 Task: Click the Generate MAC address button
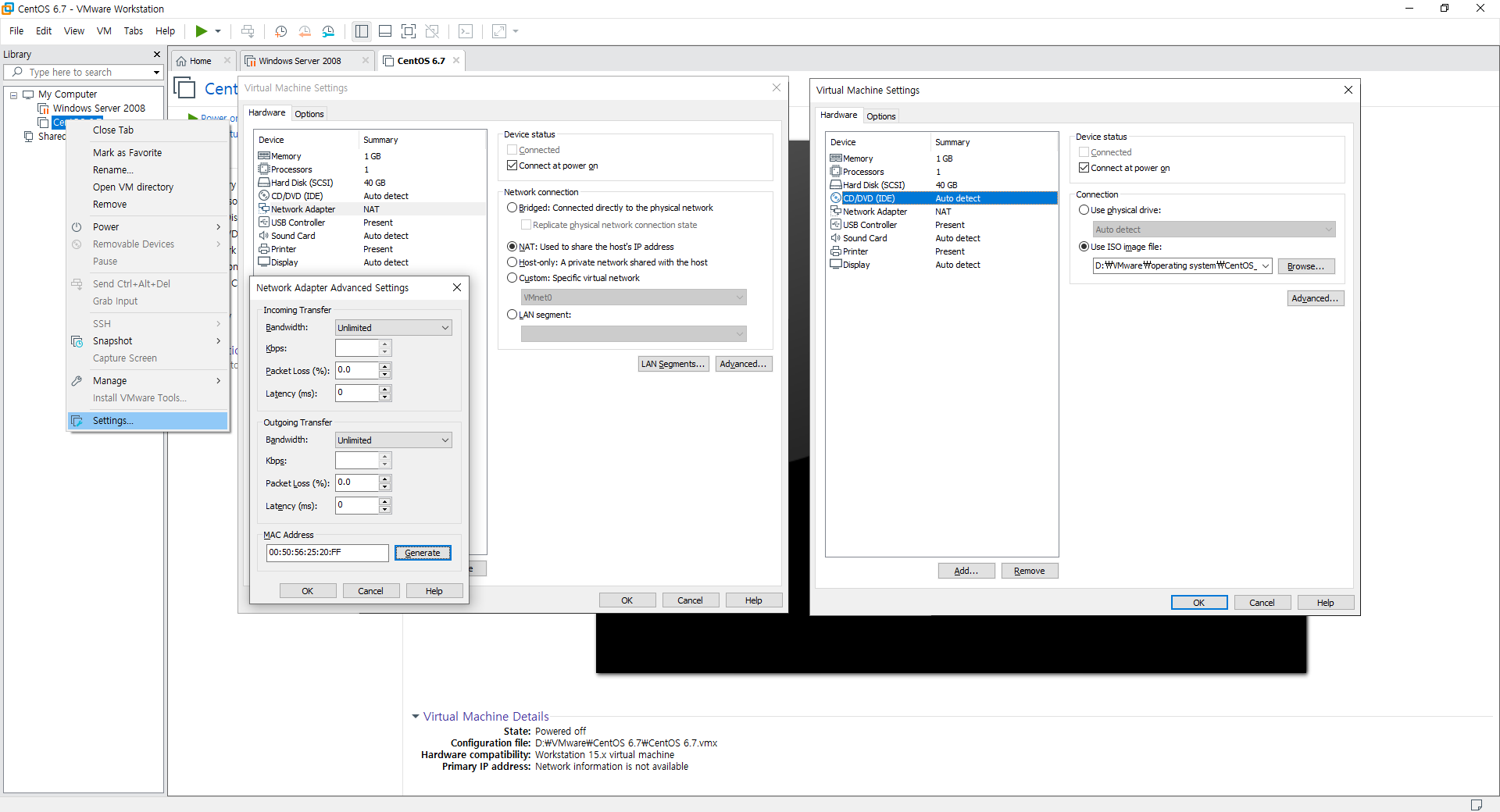click(x=423, y=553)
